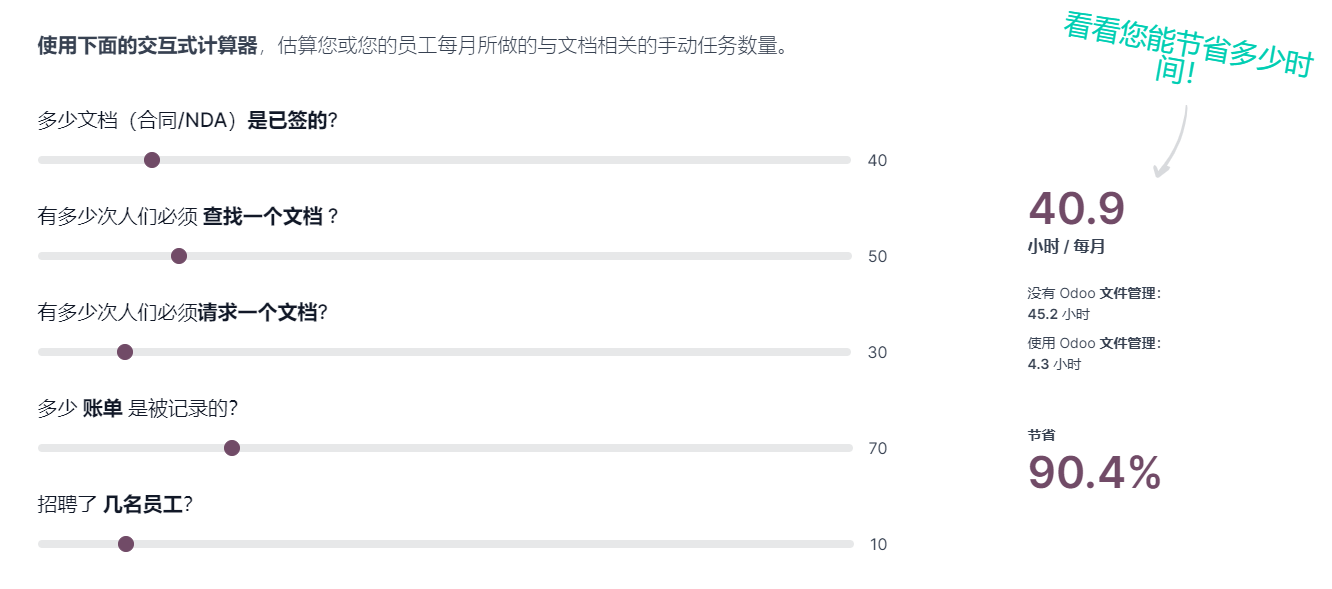Click the middle of the 请求一个文档 track

pos(445,352)
